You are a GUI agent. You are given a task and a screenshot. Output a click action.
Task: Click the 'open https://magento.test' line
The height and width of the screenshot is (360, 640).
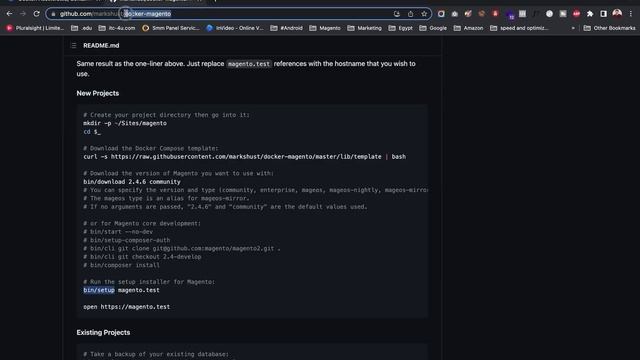[x=127, y=307]
